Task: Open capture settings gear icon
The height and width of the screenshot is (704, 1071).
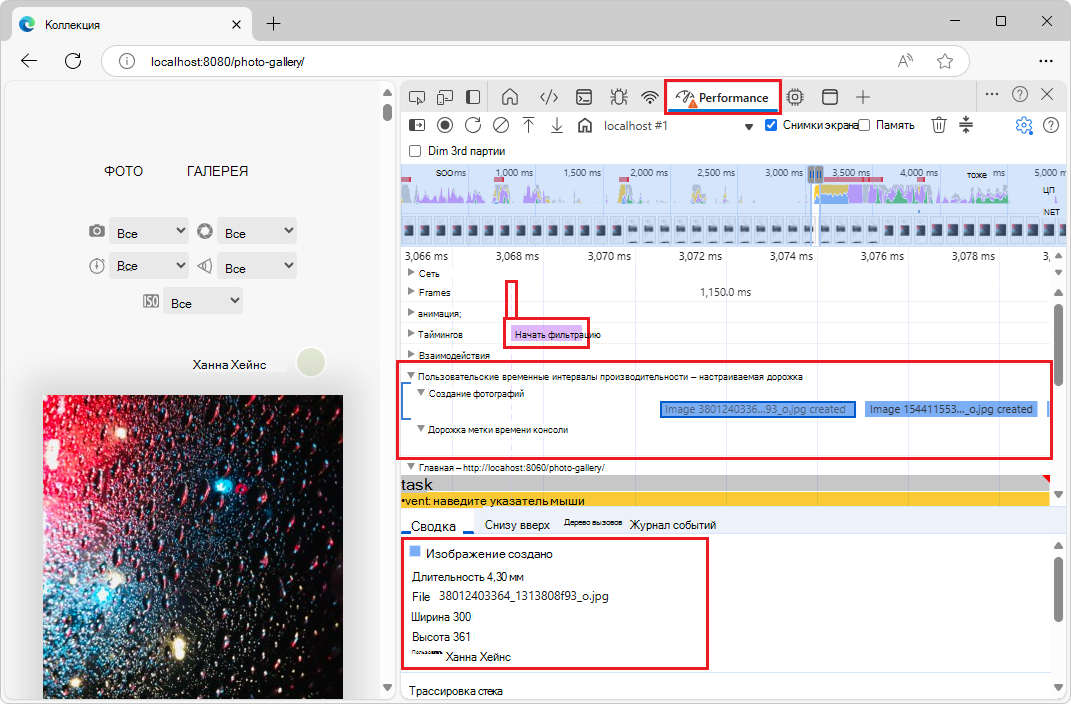Action: click(1023, 125)
